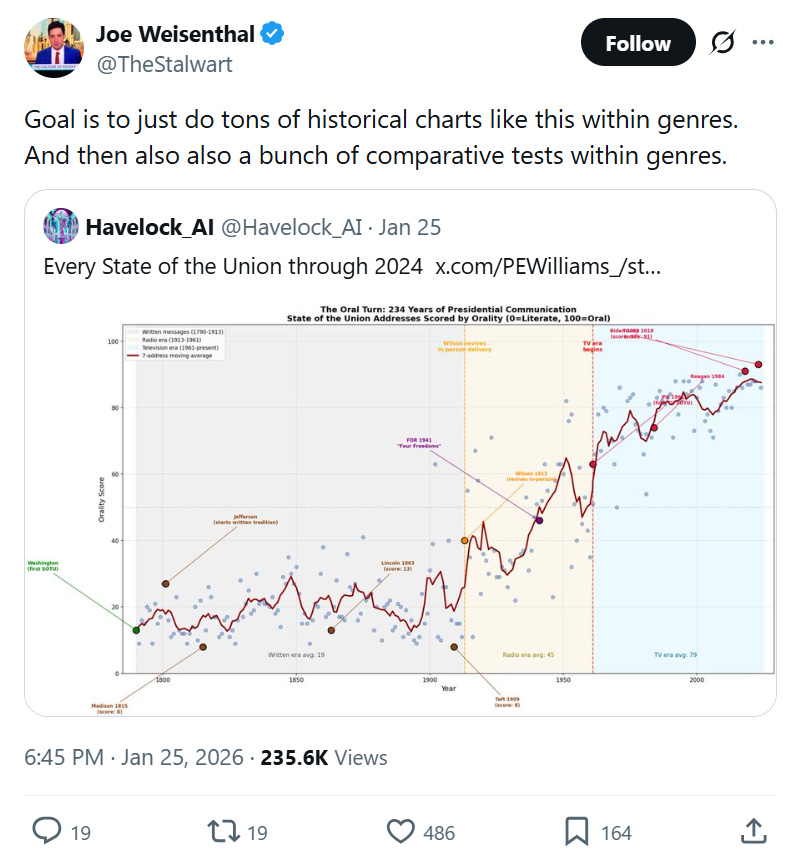
Task: Click the blue verified badge icon
Action: pos(272,33)
